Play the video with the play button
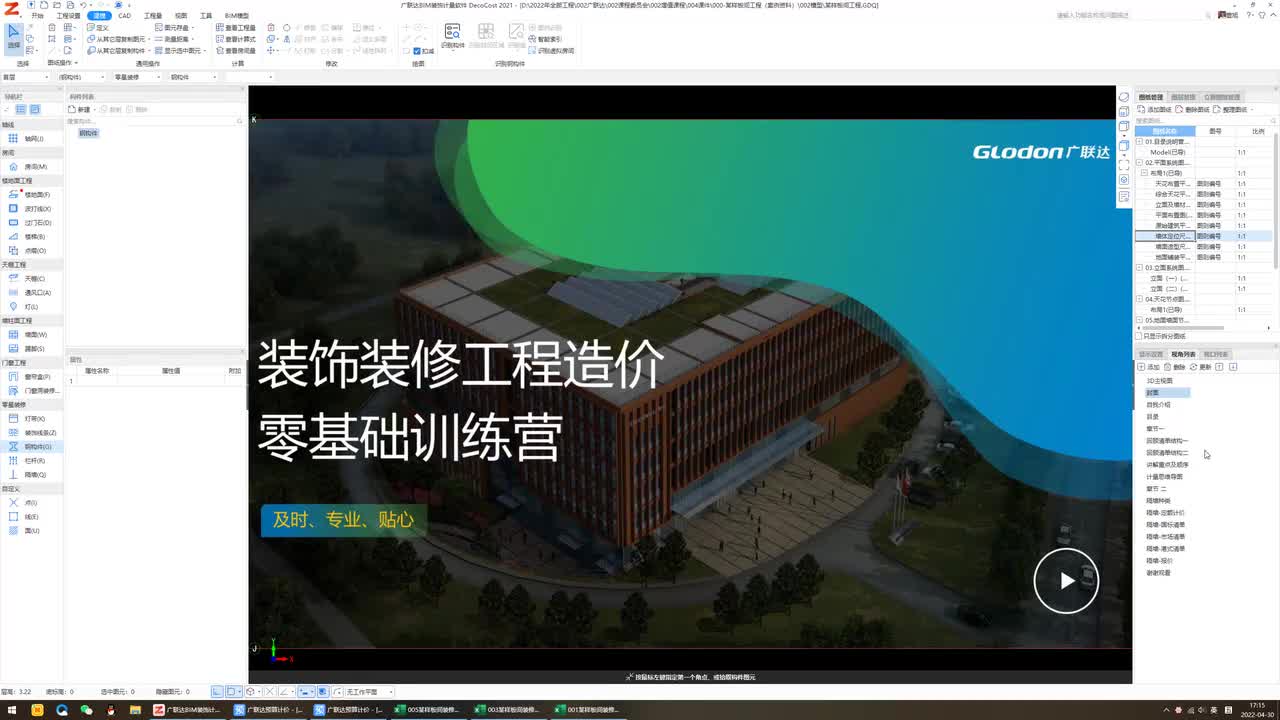The image size is (1280, 720). coord(1066,581)
